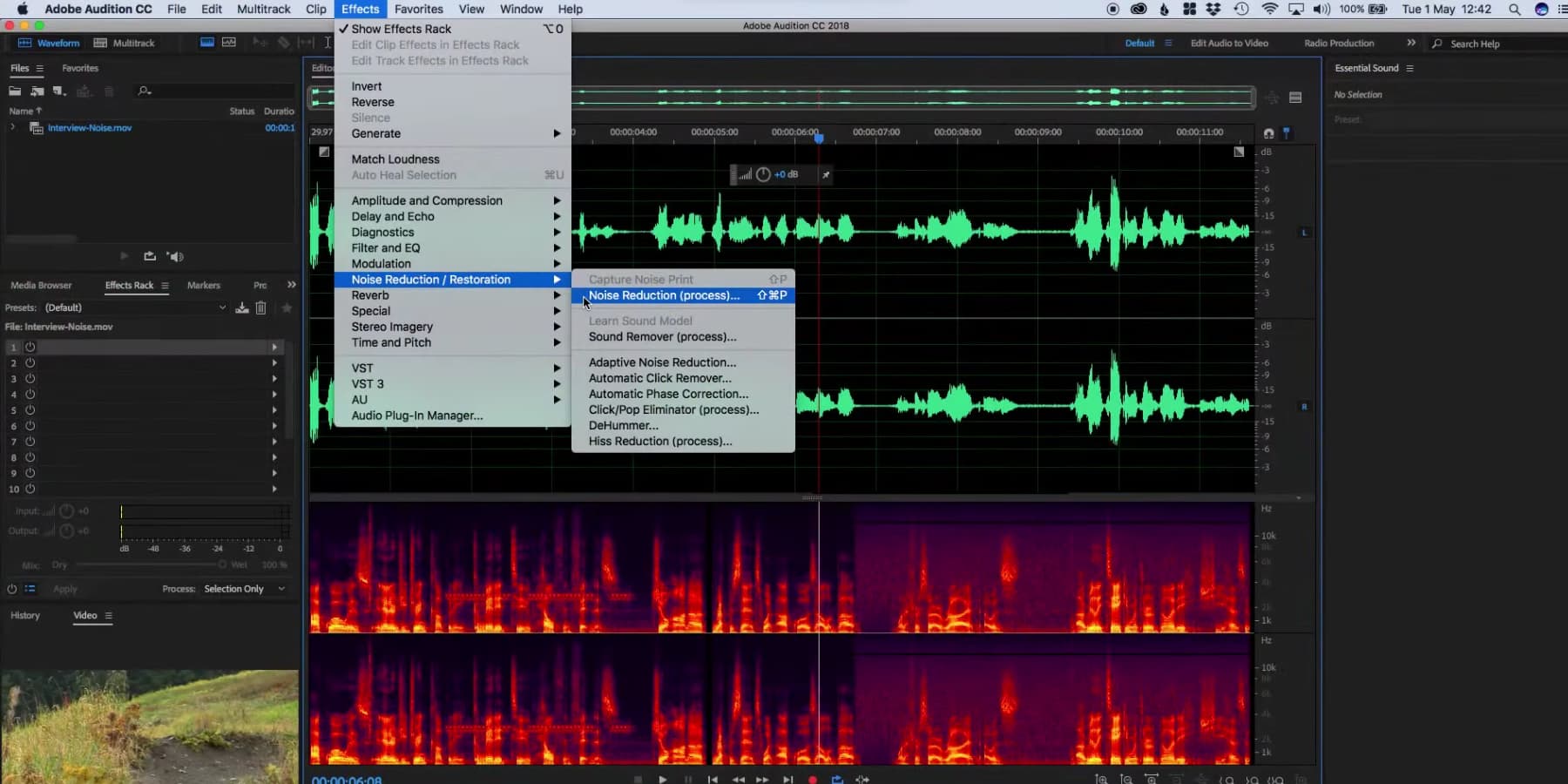Switch to the Media Browser tab

[40, 285]
